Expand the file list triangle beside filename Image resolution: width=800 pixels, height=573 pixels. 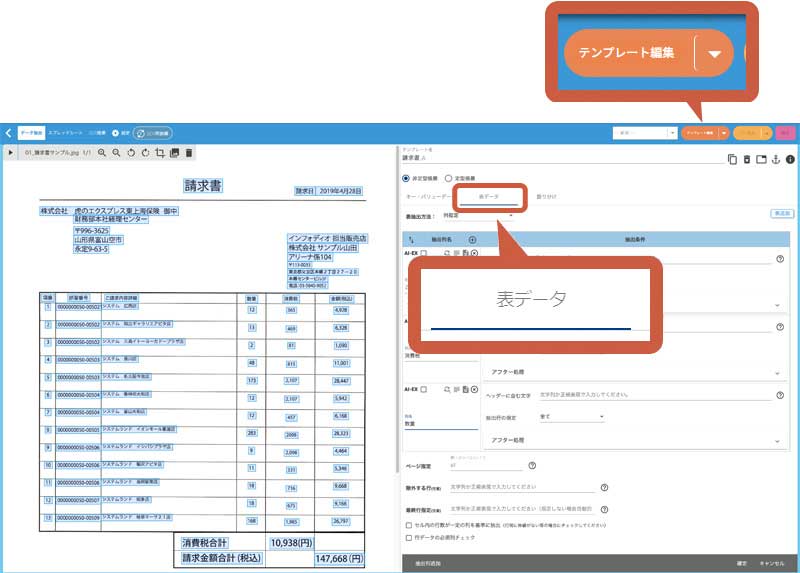[x=11, y=153]
